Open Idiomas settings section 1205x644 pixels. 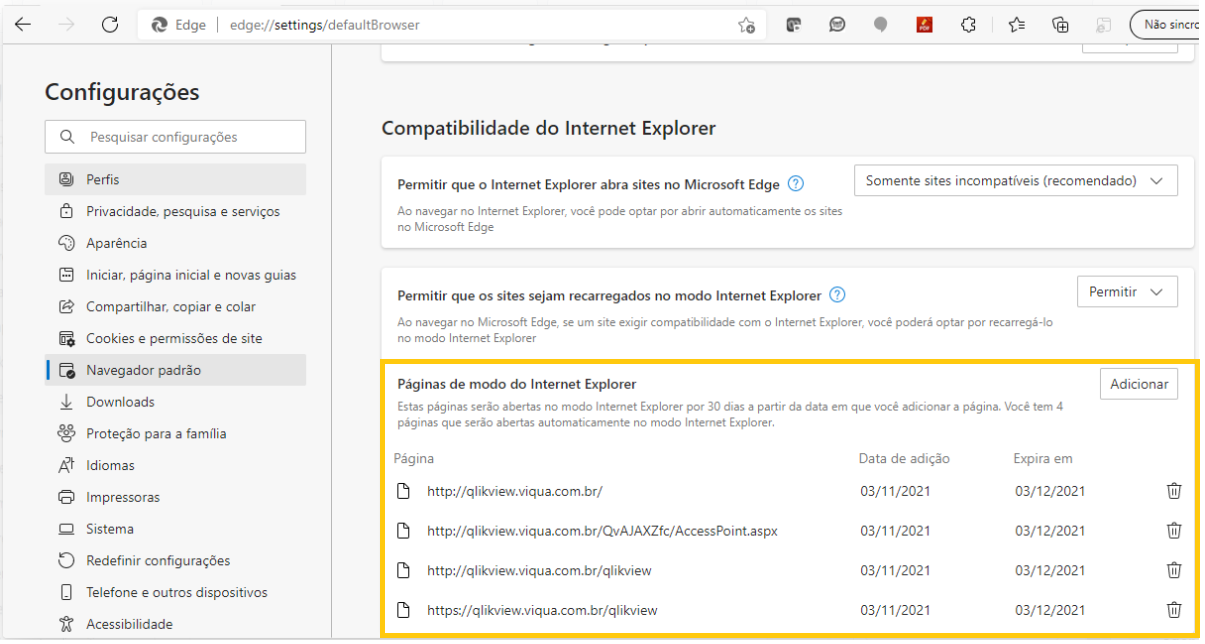click(175, 465)
